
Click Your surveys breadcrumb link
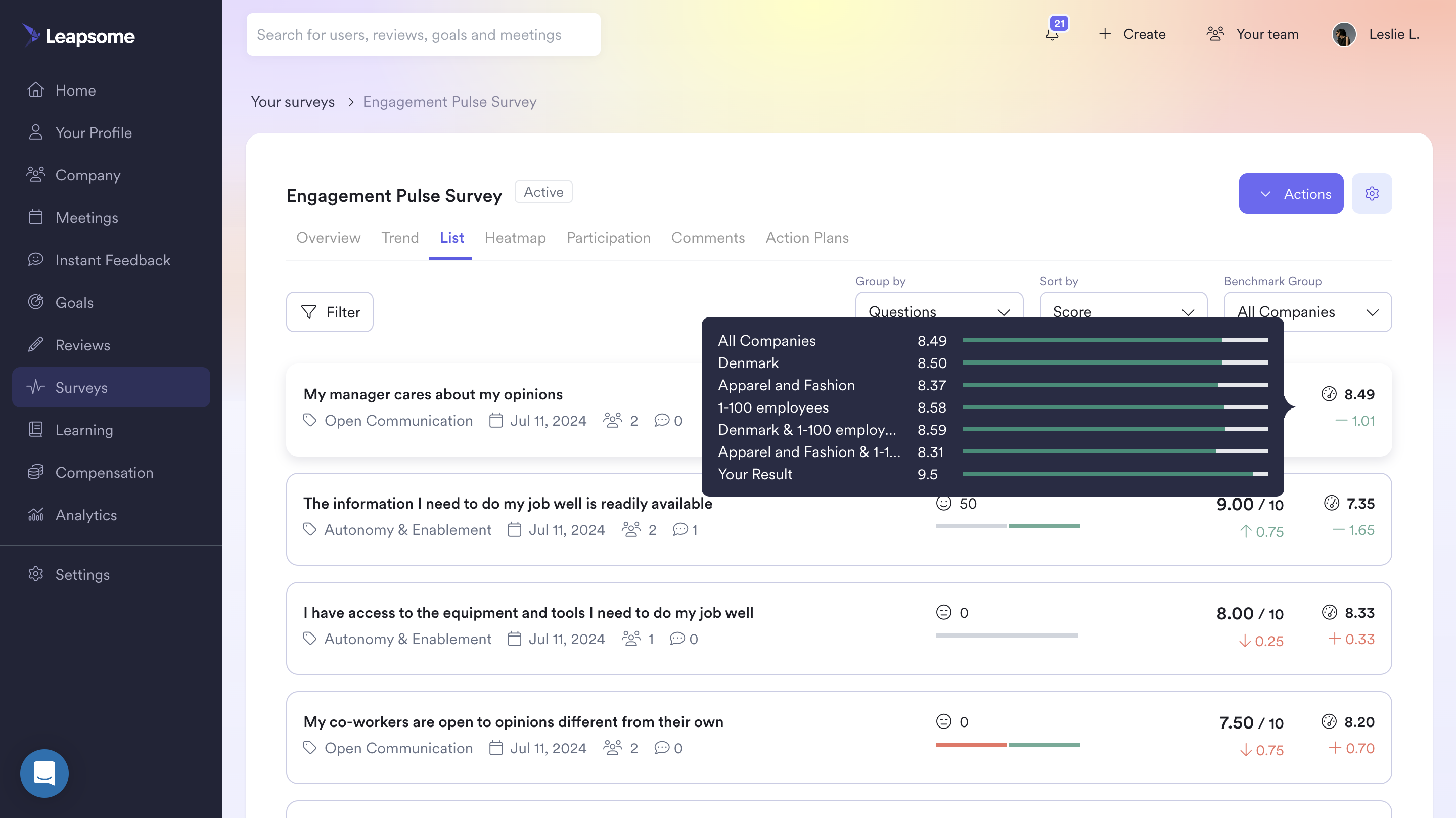click(x=293, y=101)
